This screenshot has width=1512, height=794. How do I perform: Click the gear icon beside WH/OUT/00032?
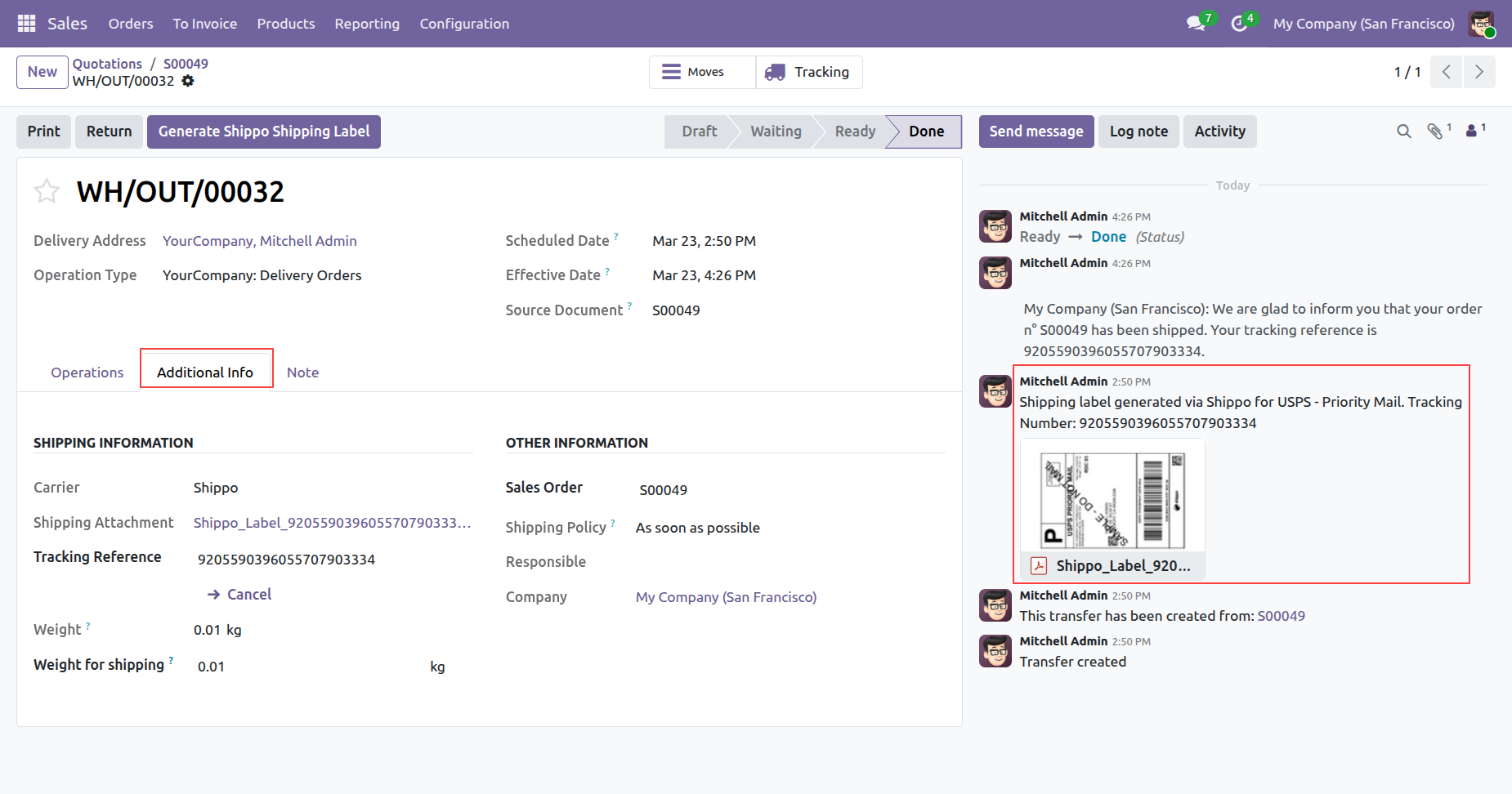(188, 81)
